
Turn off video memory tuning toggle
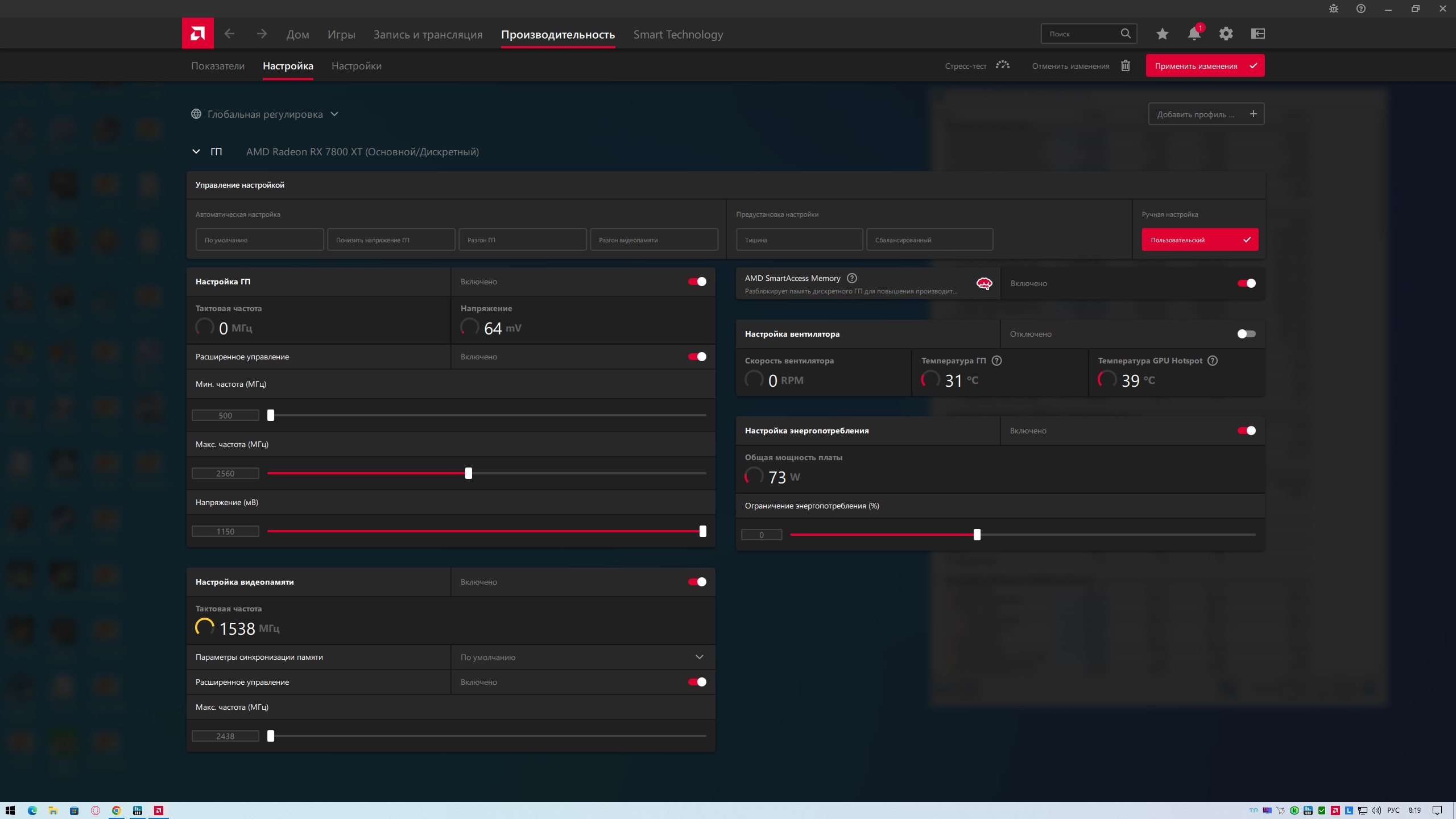click(x=697, y=582)
